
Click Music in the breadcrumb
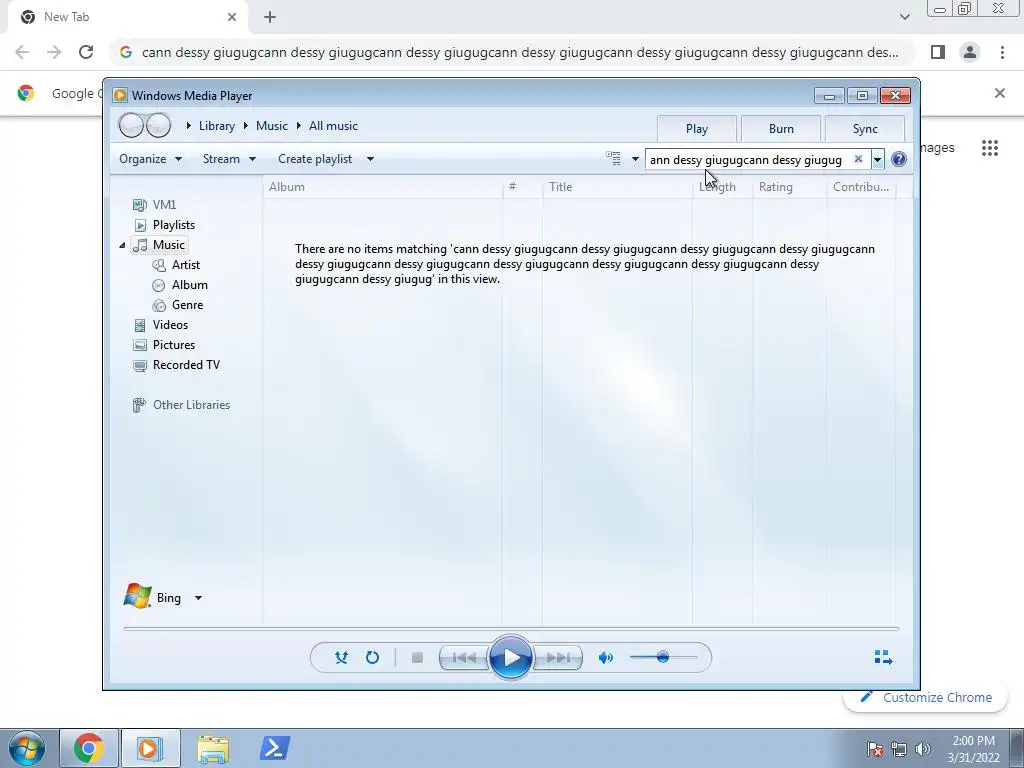pyautogui.click(x=272, y=126)
